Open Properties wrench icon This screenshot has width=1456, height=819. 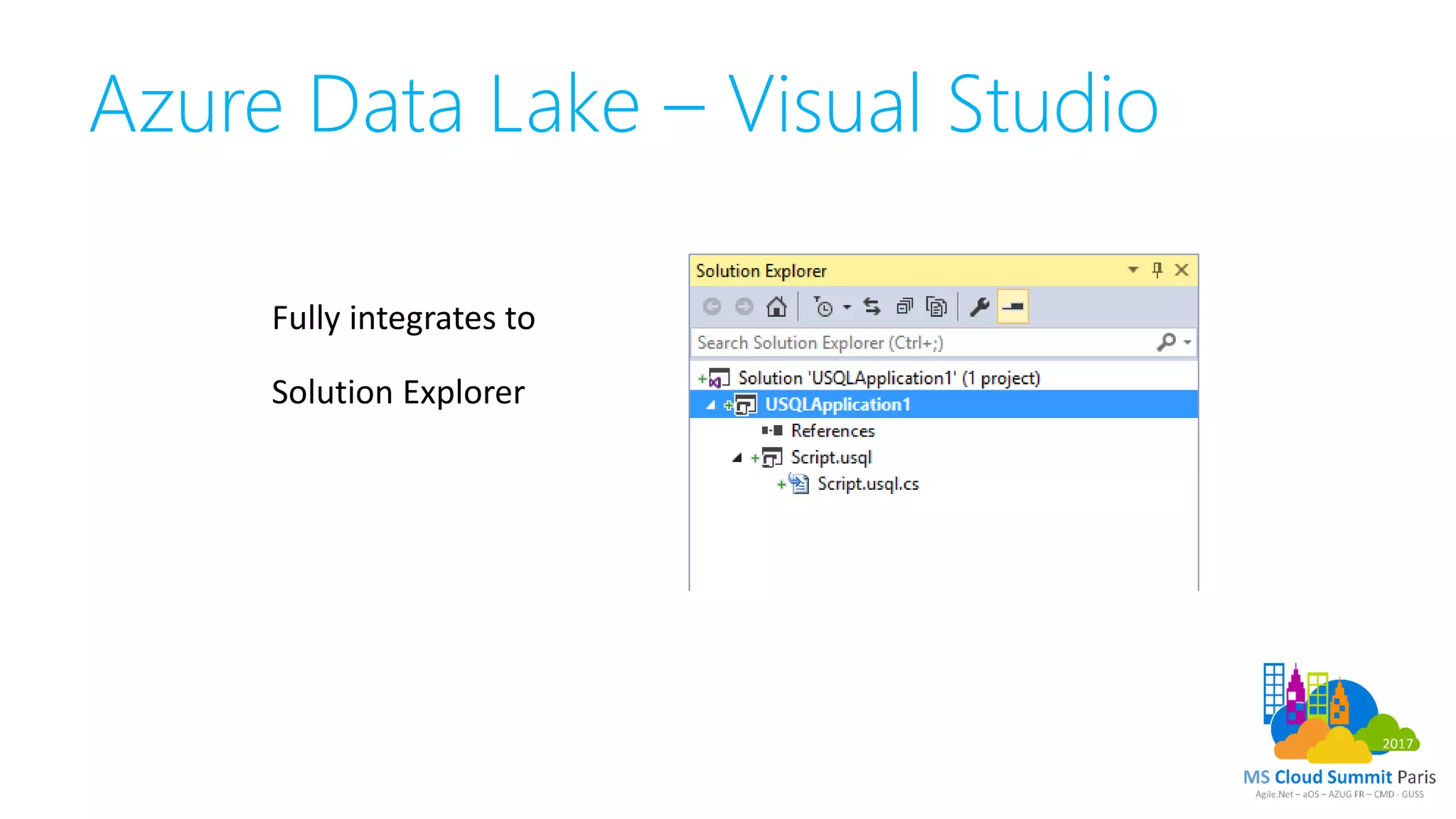(980, 306)
